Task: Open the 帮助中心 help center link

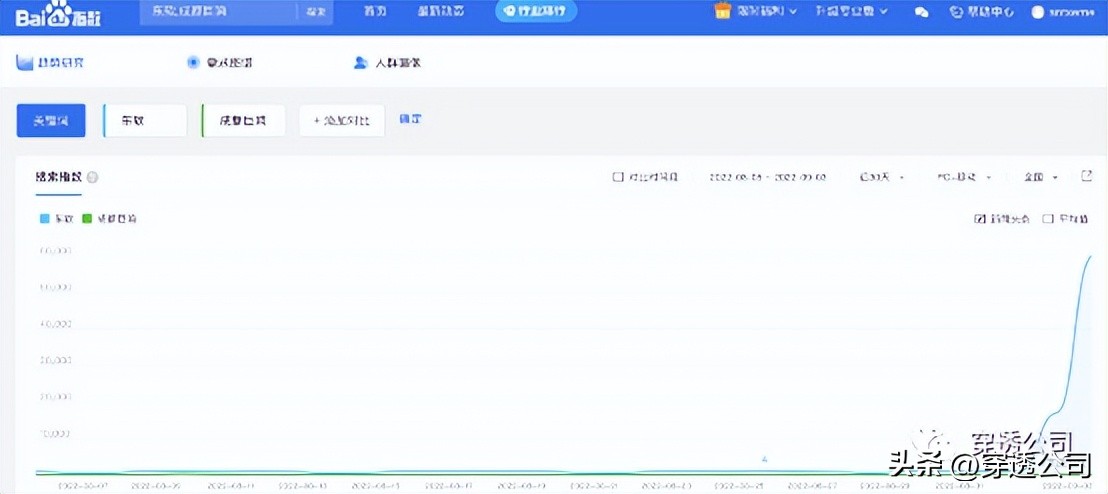Action: tap(983, 12)
